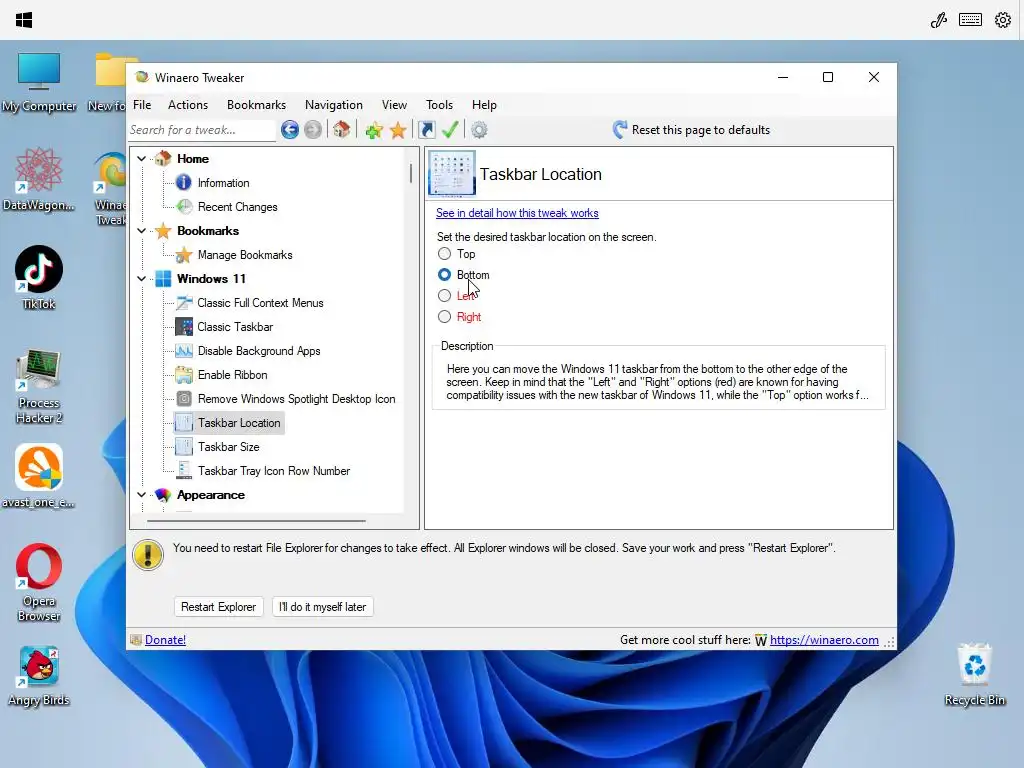Open the Donate! link
Image resolution: width=1024 pixels, height=768 pixels.
(165, 640)
